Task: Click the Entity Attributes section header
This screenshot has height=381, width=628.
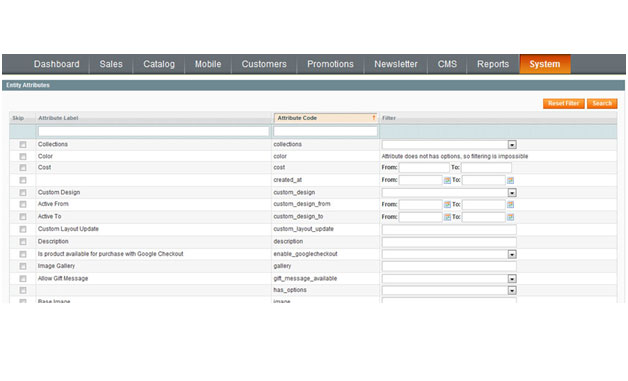Action: click(x=313, y=85)
